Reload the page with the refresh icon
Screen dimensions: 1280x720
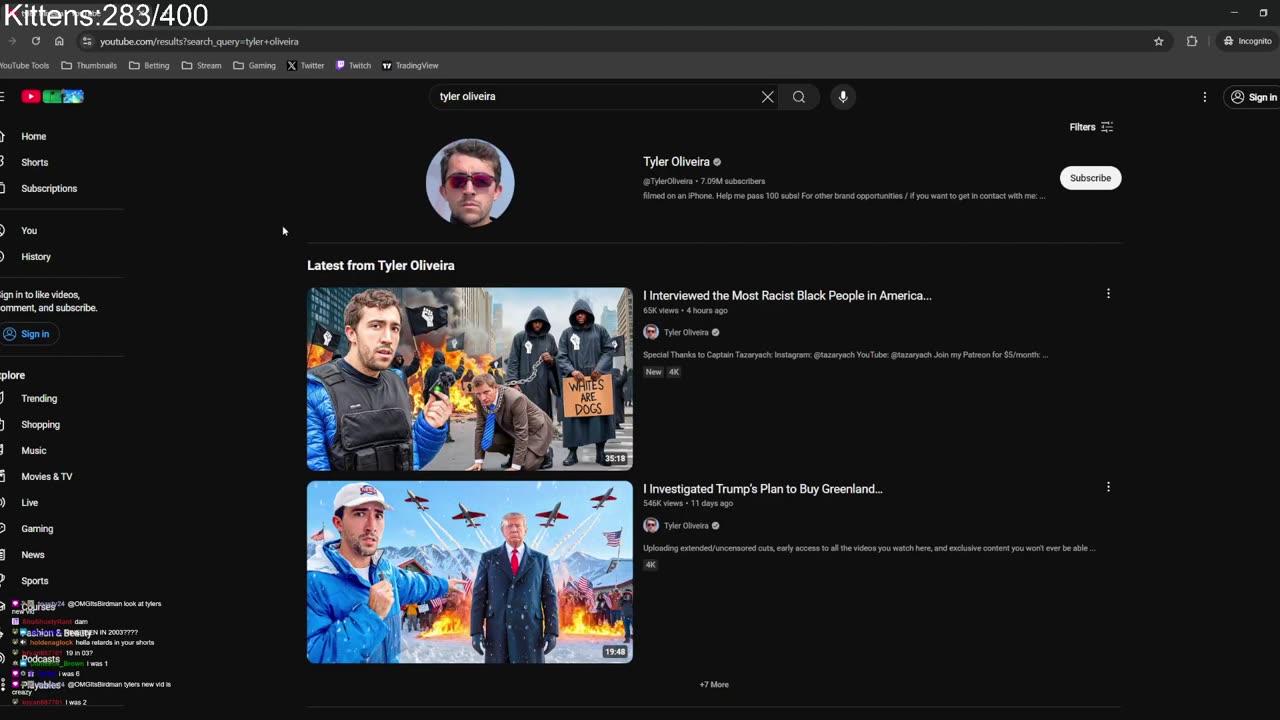click(36, 41)
